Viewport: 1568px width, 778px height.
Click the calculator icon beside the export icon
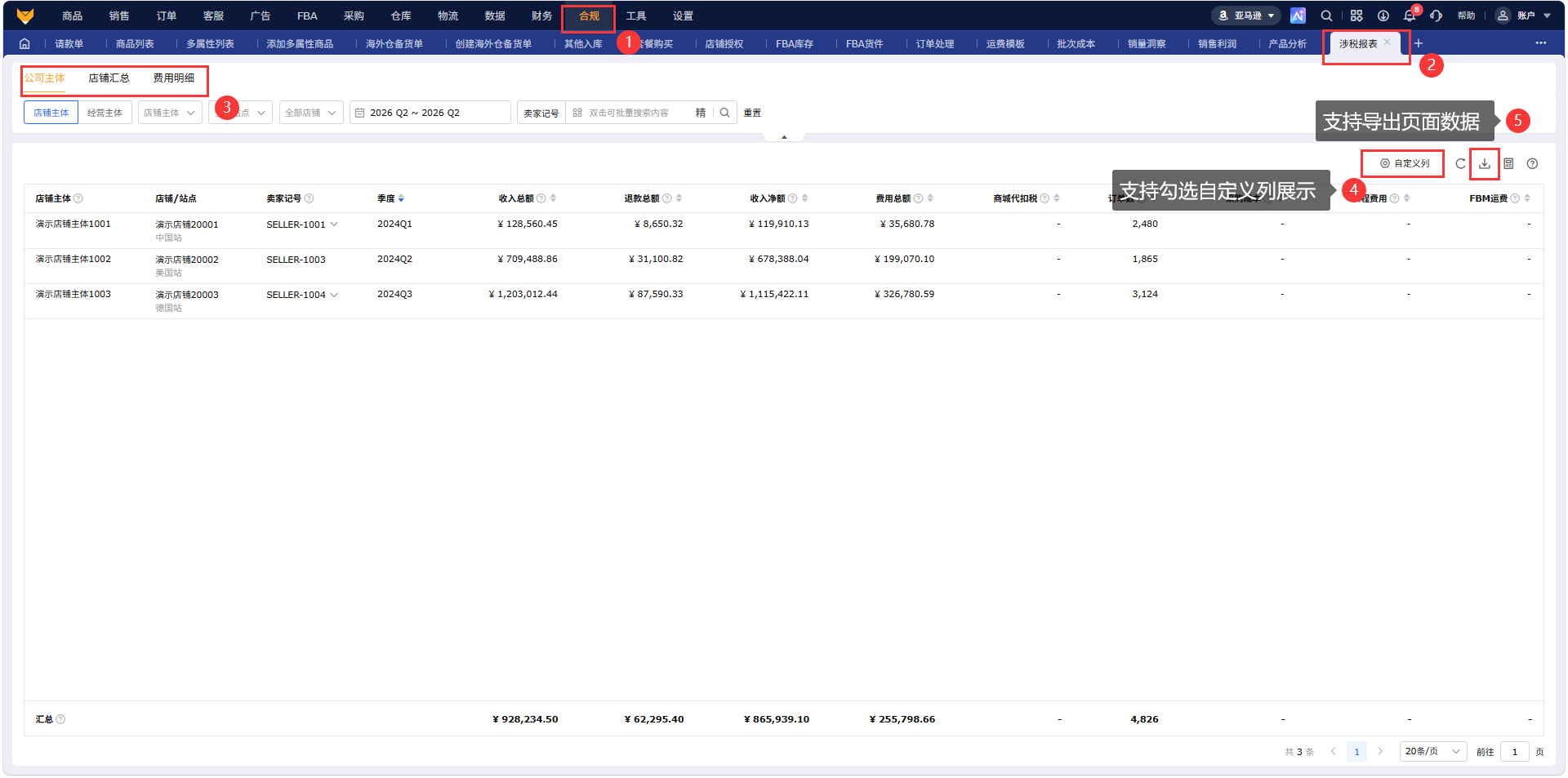(1508, 164)
